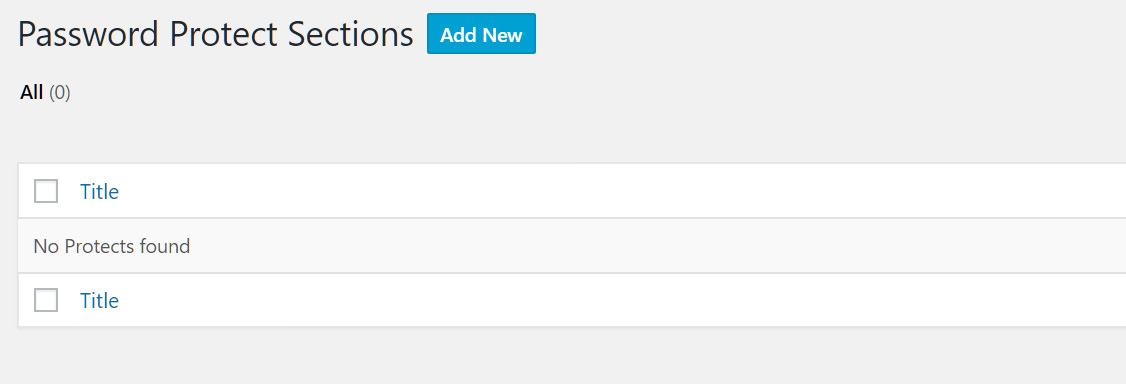Click the bottom Title column footer link
Screen dimensions: 1126x384
tap(99, 300)
